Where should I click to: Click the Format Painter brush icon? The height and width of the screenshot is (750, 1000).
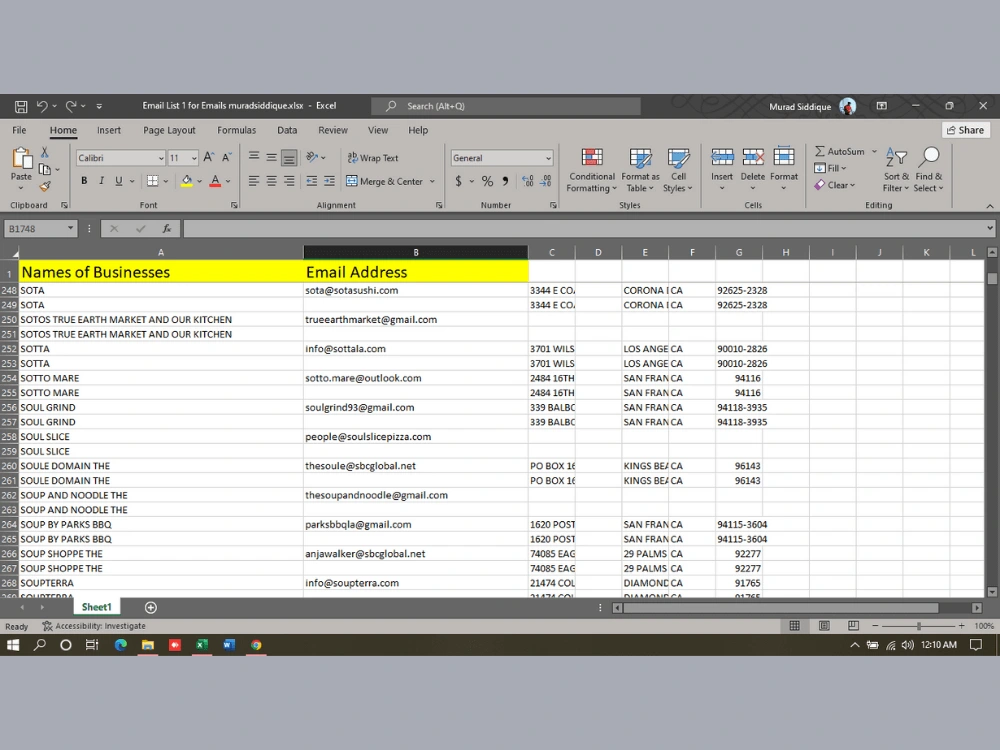click(45, 186)
